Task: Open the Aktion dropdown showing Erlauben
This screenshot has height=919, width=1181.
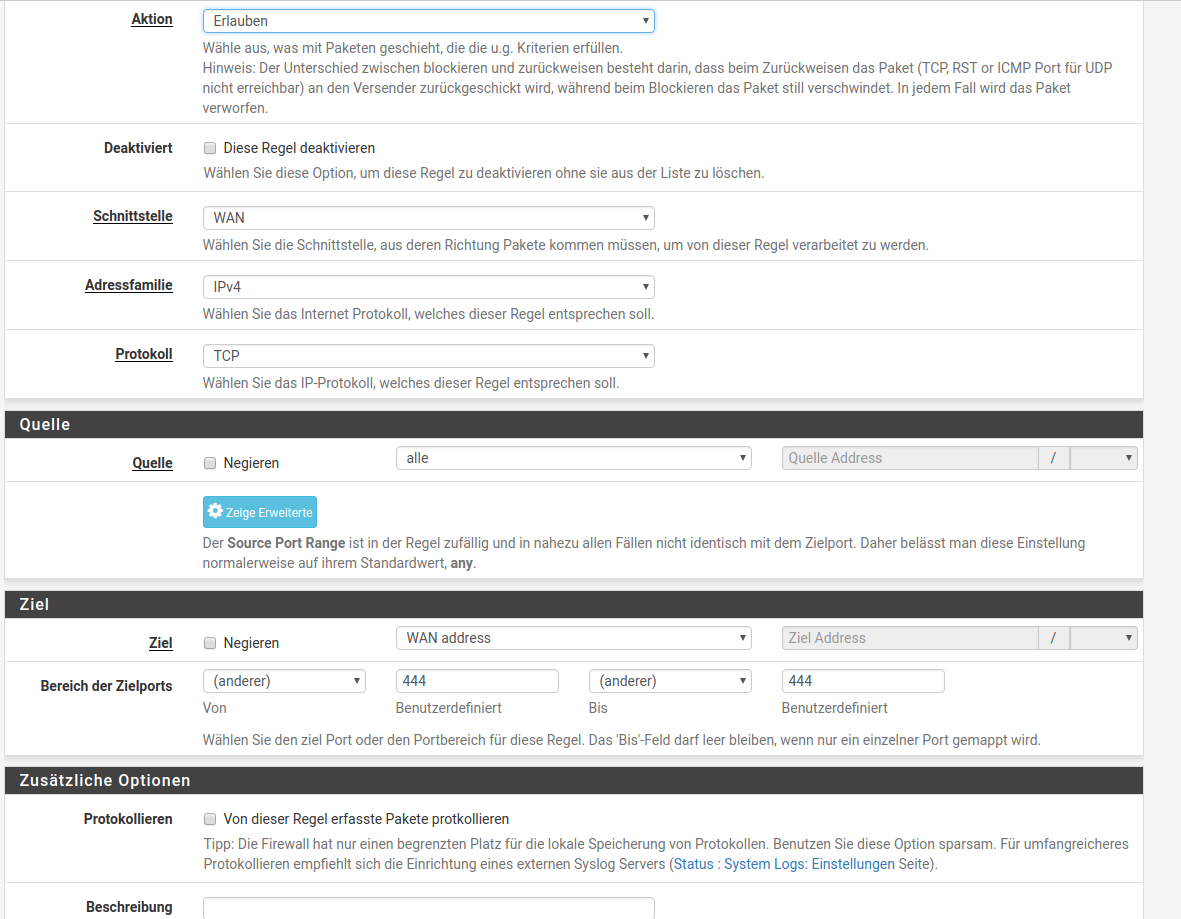Action: 428,20
